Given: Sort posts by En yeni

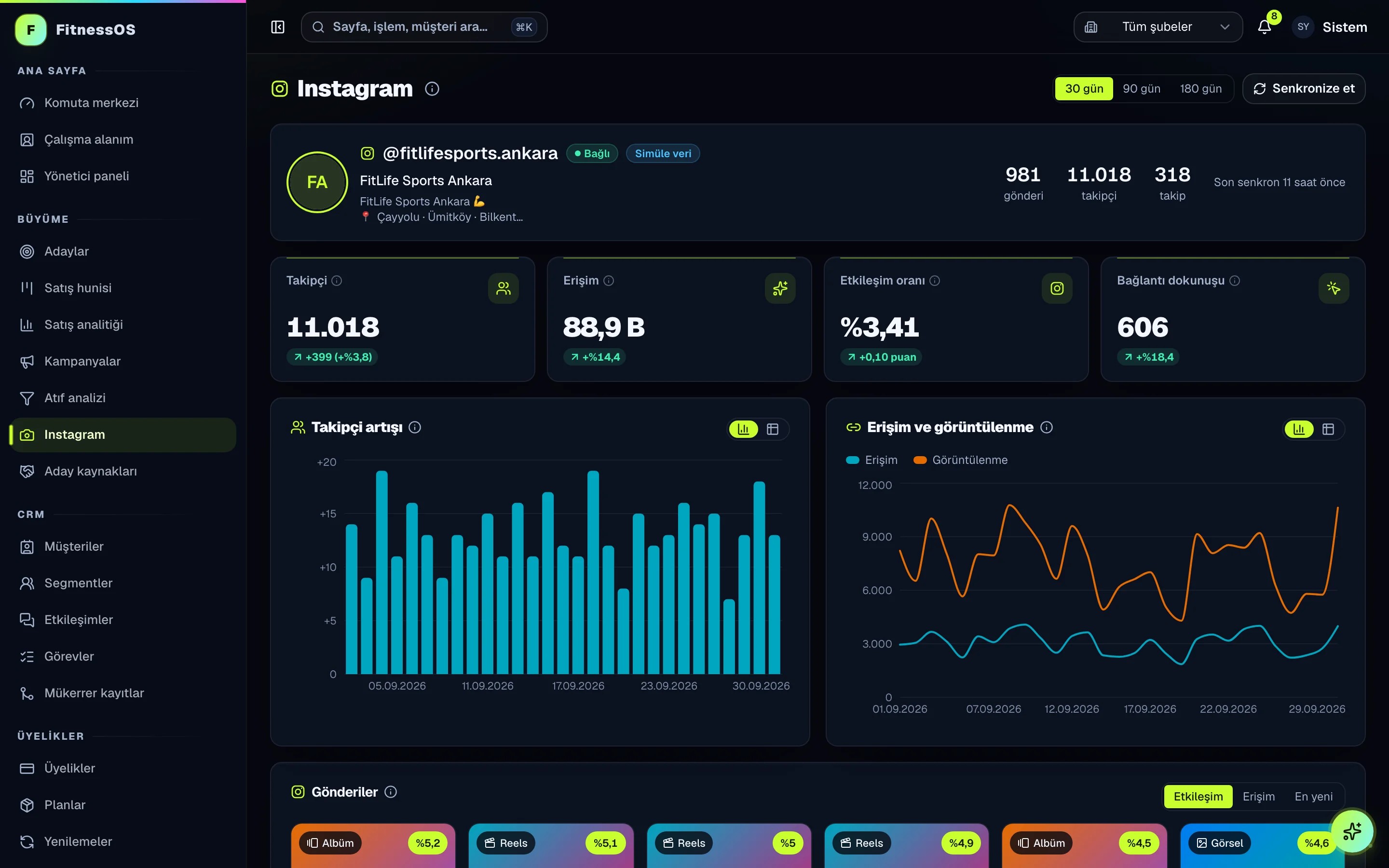Looking at the screenshot, I should coord(1314,797).
